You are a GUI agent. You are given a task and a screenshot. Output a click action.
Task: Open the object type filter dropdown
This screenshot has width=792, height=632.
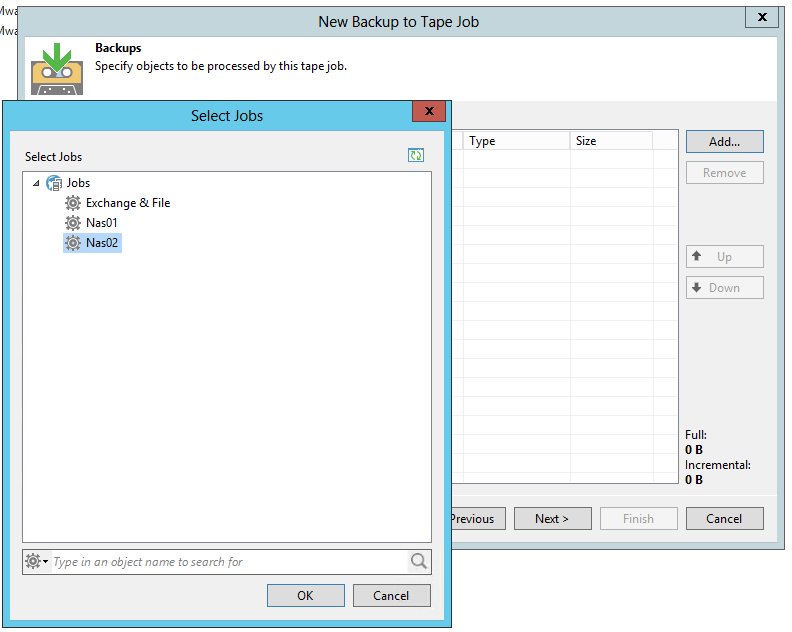click(37, 562)
